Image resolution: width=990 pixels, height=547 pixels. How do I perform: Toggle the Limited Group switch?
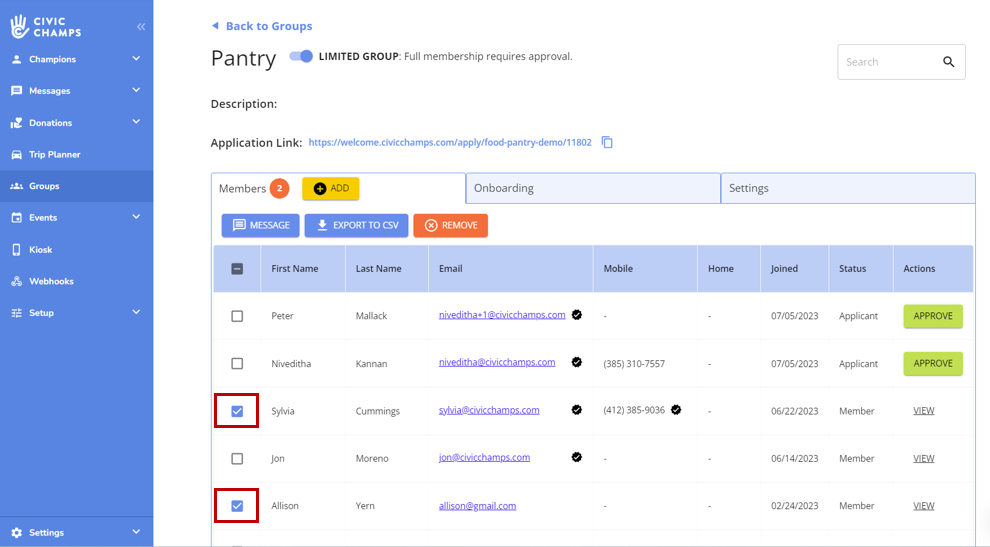(x=301, y=57)
